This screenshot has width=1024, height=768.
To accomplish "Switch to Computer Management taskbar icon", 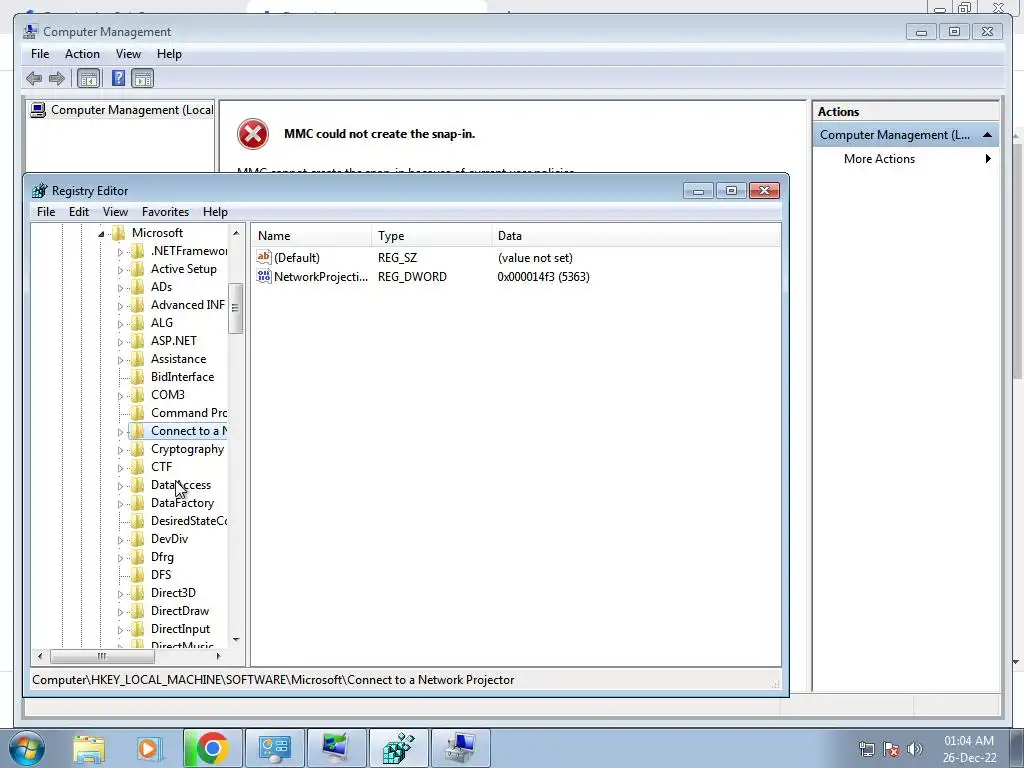I will tap(461, 748).
